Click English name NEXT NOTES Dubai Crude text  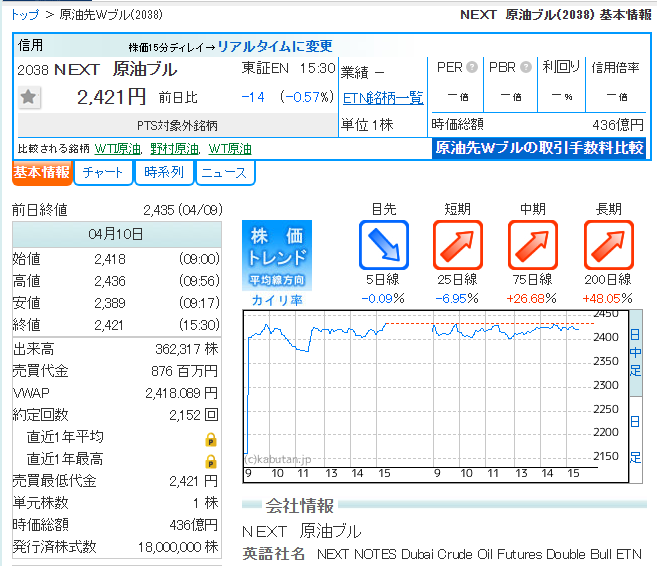[x=479, y=554]
